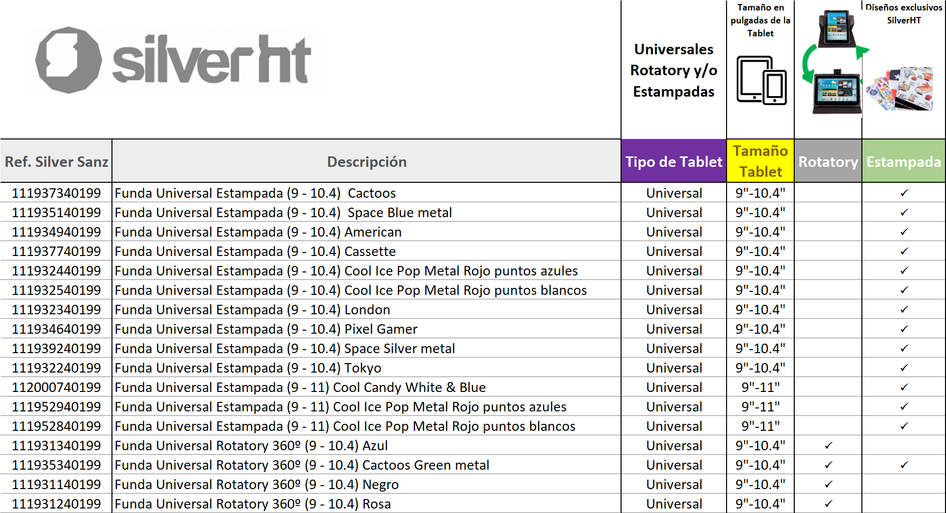Select reference 112000740199
The height and width of the screenshot is (513, 946).
click(x=56, y=387)
